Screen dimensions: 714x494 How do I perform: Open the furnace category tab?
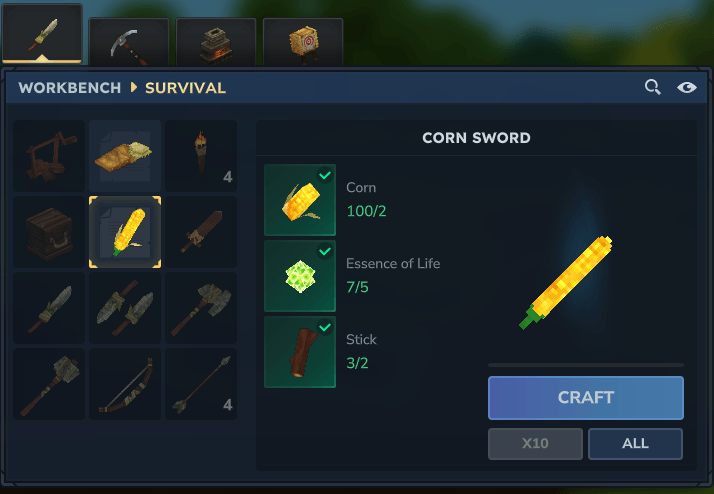[216, 42]
